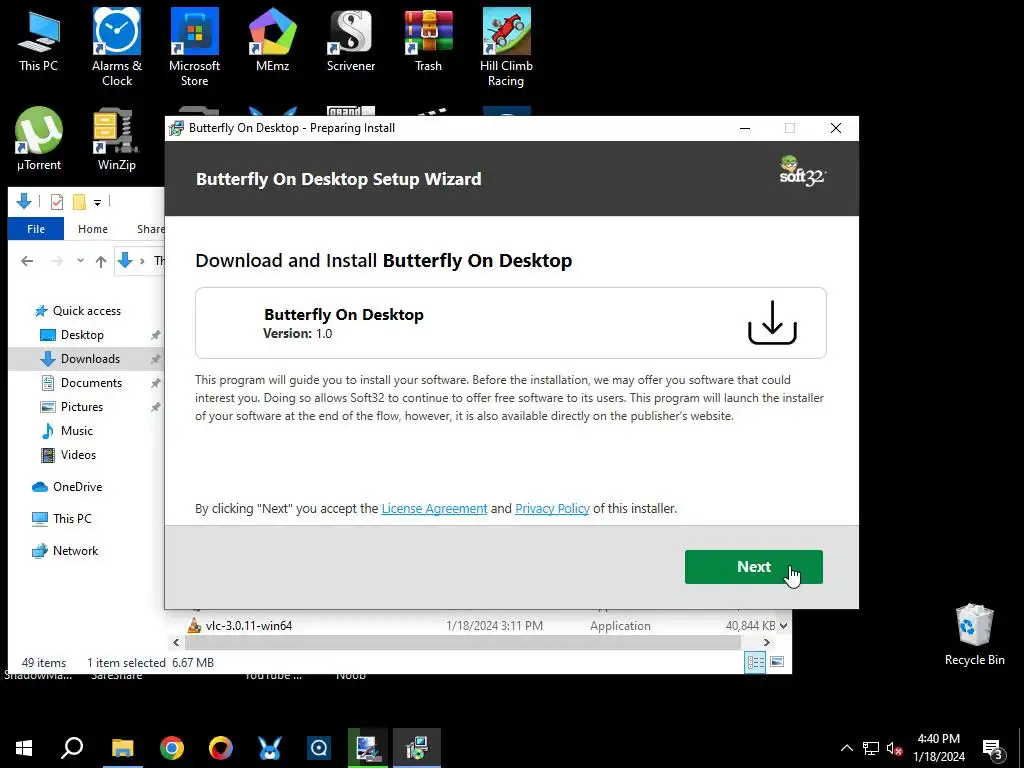Click the right scroll arrow in Explorer
Viewport: 1024px width, 768px height.
pos(767,643)
